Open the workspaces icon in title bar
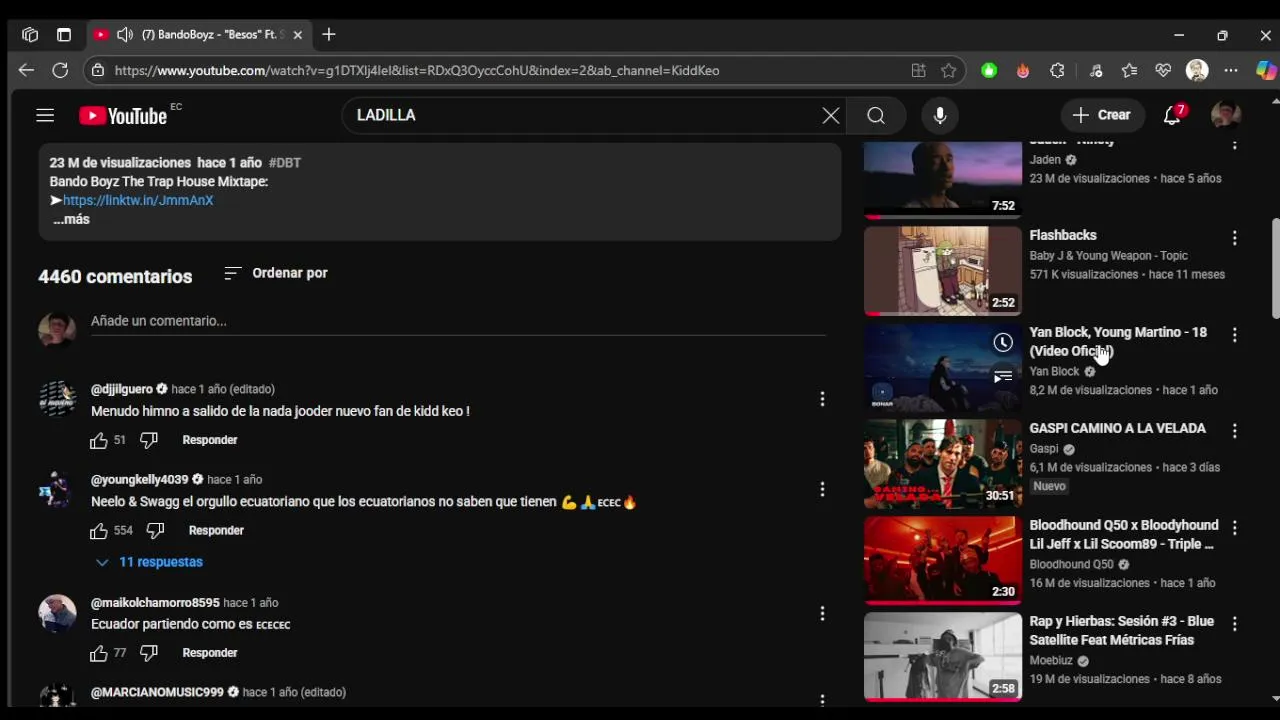Image resolution: width=1280 pixels, height=720 pixels. click(x=30, y=35)
